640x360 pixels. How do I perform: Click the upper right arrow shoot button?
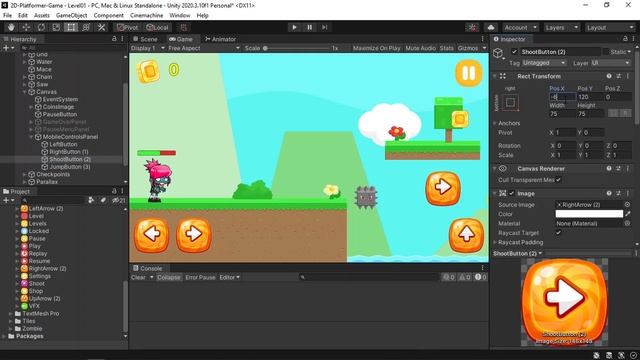443,188
